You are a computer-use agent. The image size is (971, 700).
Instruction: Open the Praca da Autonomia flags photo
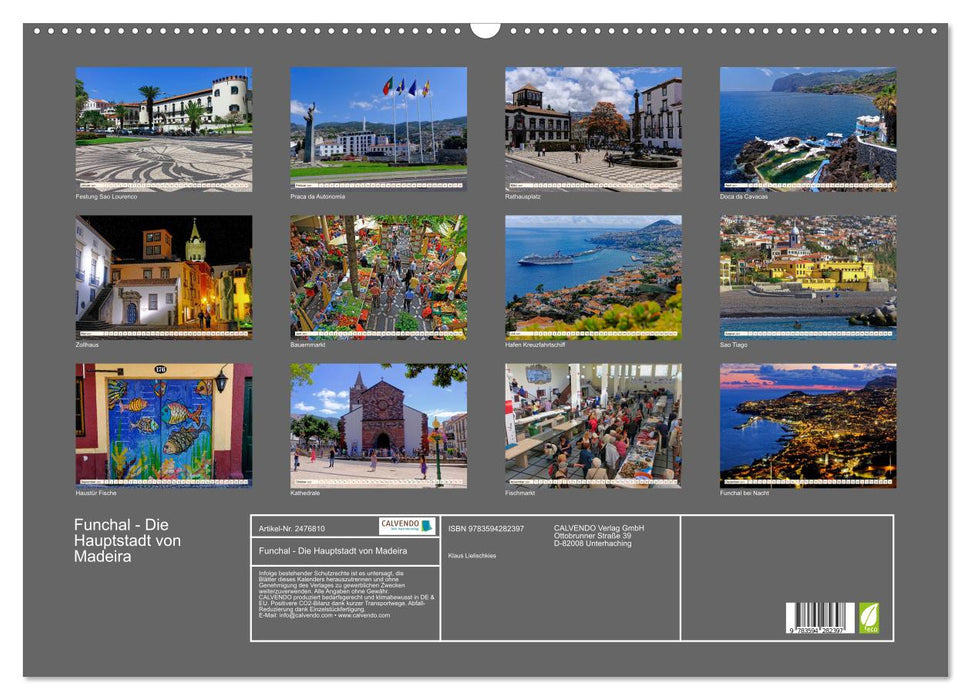coord(378,129)
